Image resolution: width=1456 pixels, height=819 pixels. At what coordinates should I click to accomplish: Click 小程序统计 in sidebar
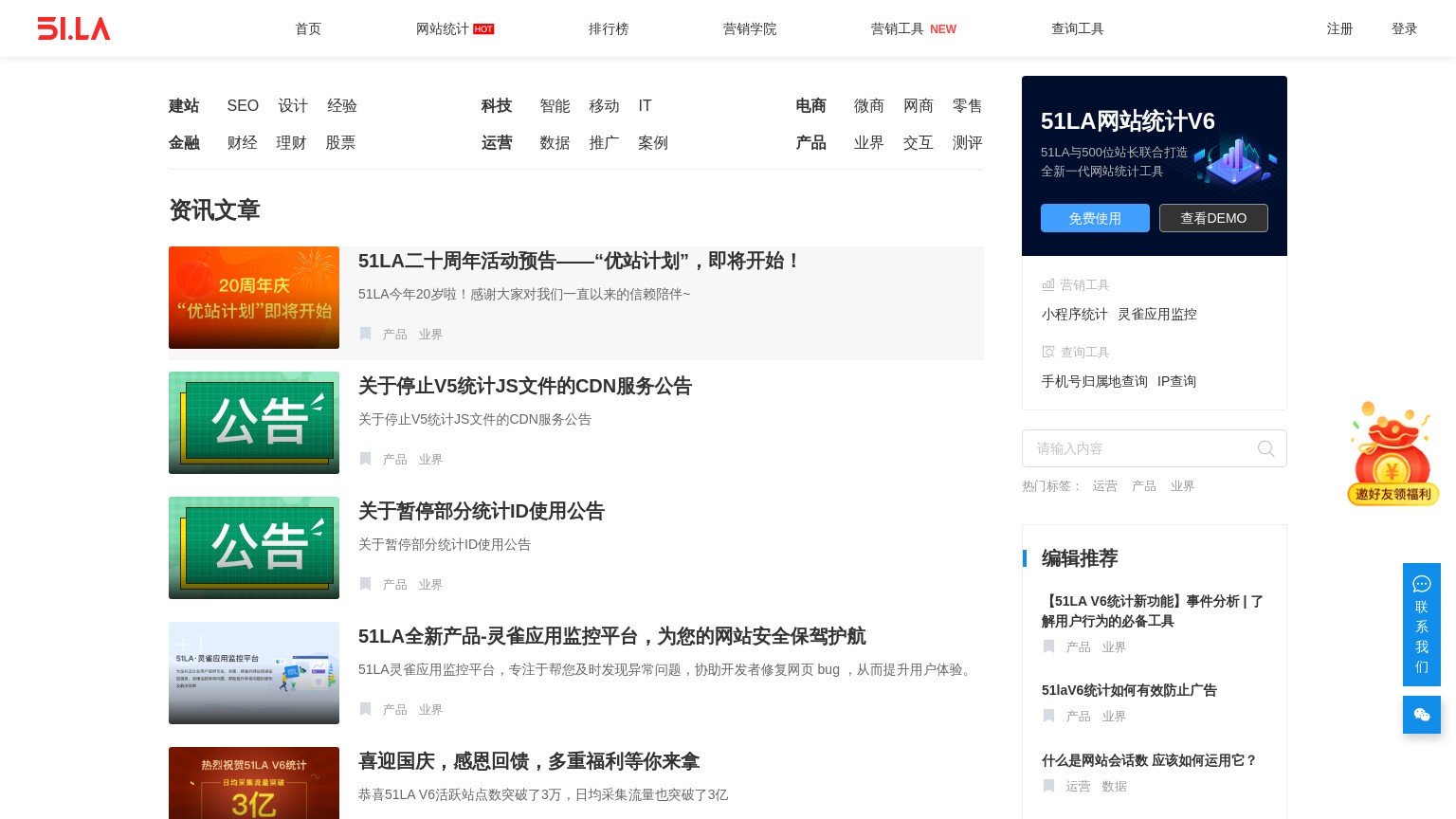click(x=1075, y=314)
